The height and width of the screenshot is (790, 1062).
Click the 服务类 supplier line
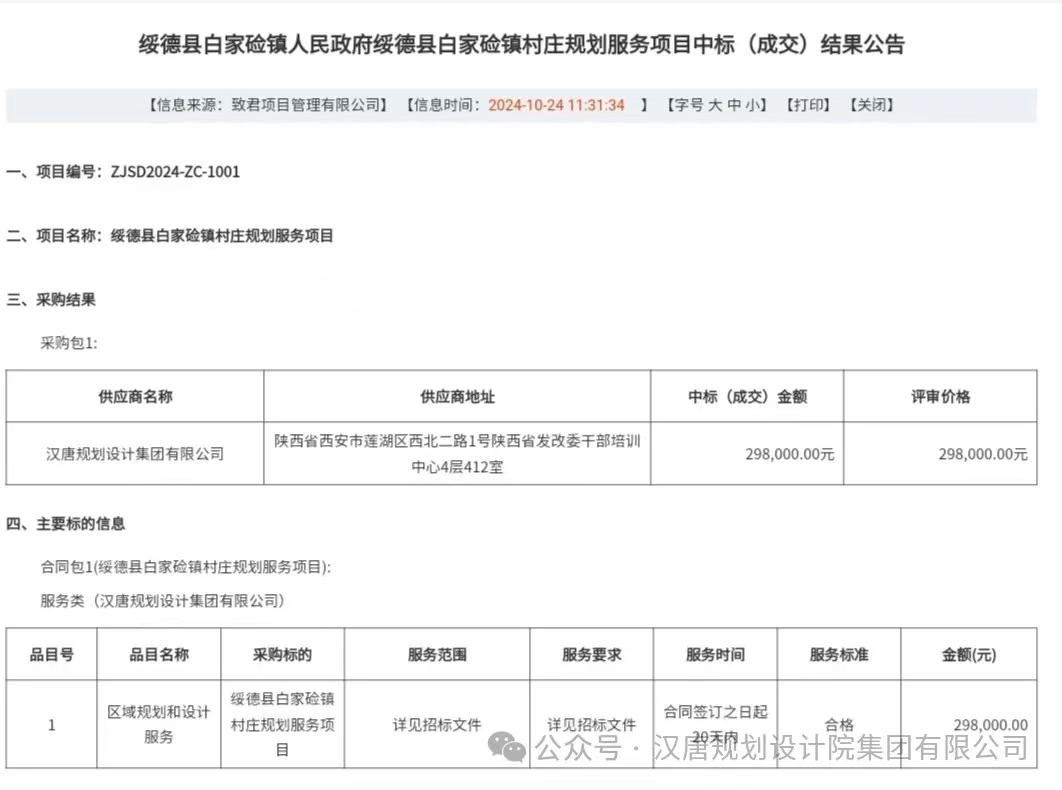tap(163, 601)
